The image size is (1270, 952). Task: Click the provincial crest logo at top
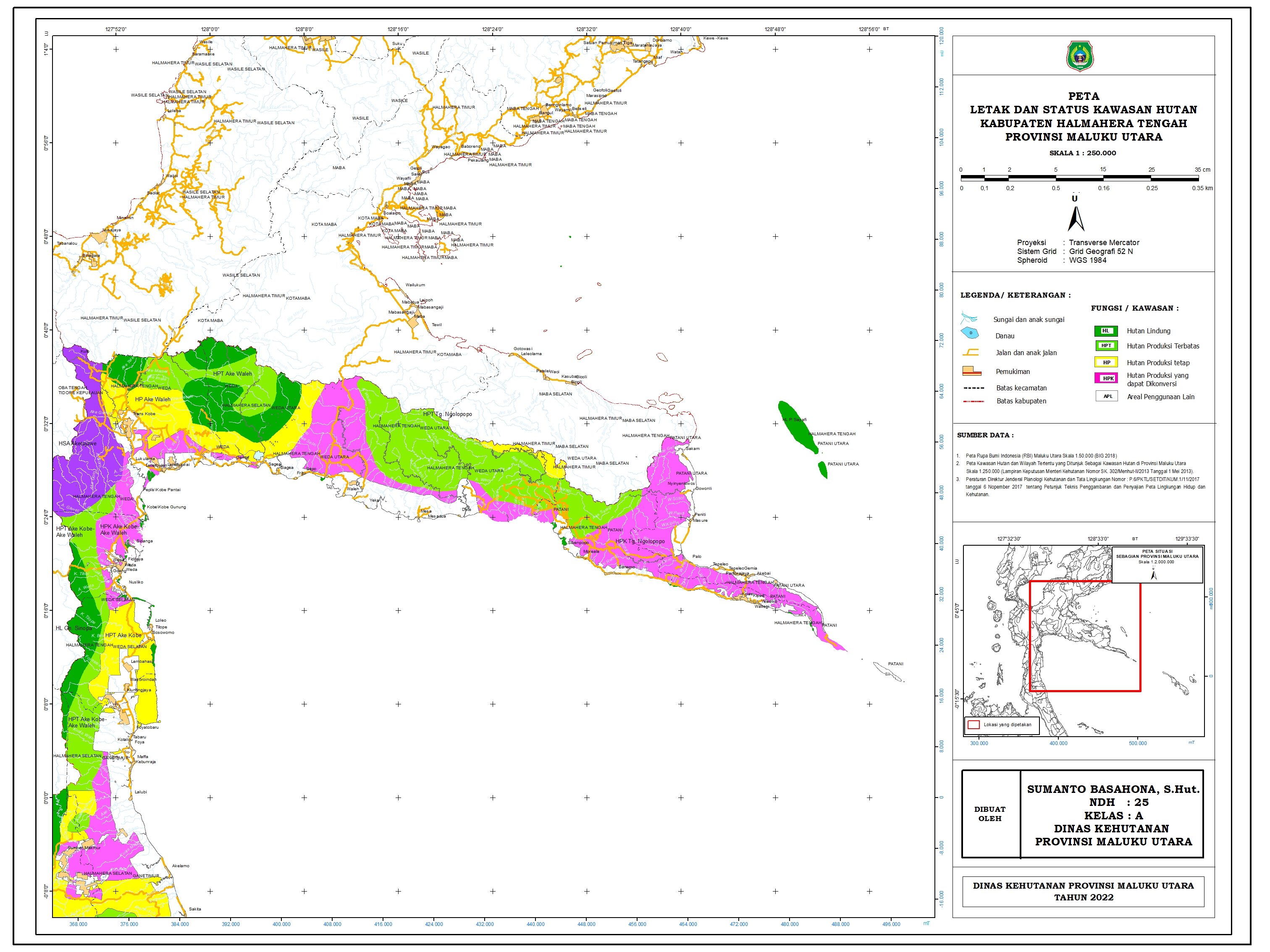[x=1080, y=56]
